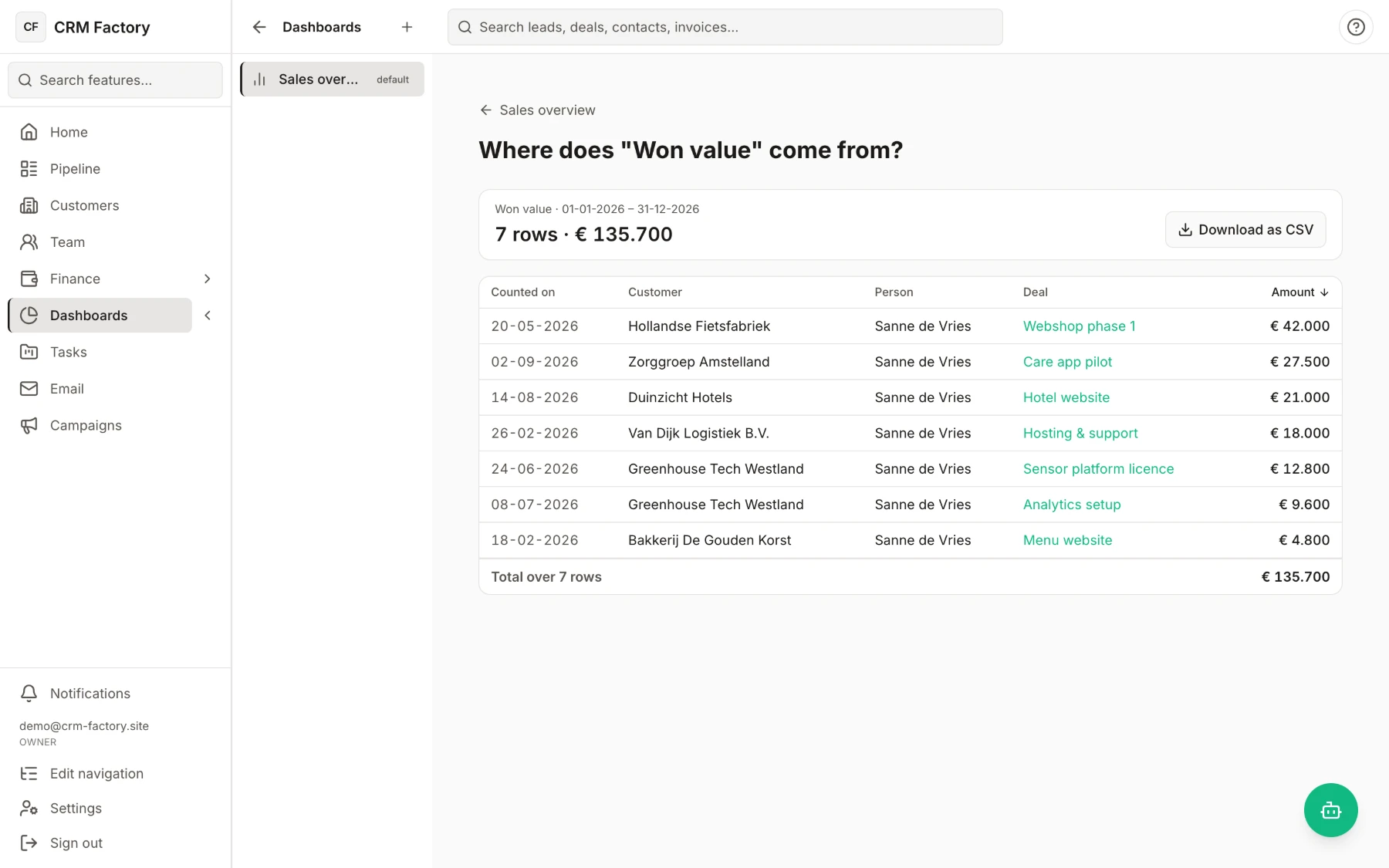
Task: Go back to Sales overview link
Action: [x=538, y=110]
